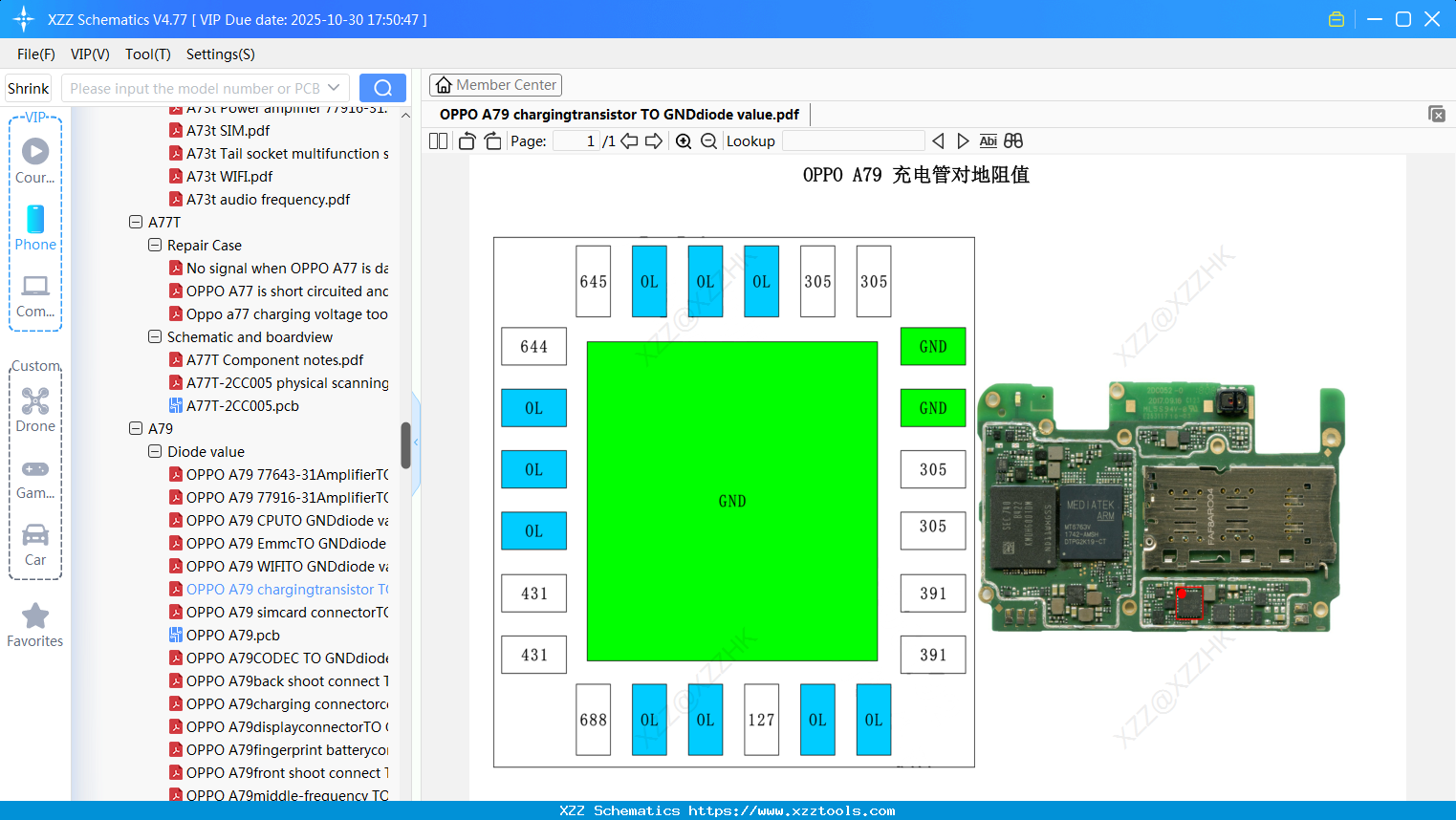This screenshot has height=820, width=1456.
Task: Open the Phone schematics section in sidebar
Action: (35, 229)
